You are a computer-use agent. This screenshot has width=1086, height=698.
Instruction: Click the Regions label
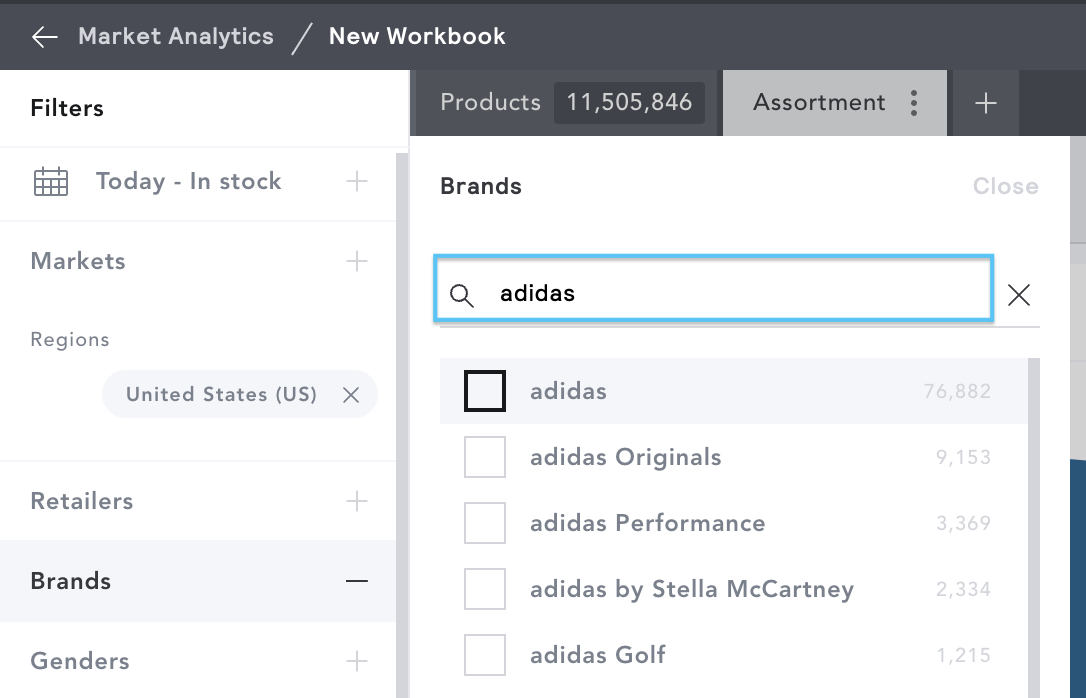(x=70, y=339)
